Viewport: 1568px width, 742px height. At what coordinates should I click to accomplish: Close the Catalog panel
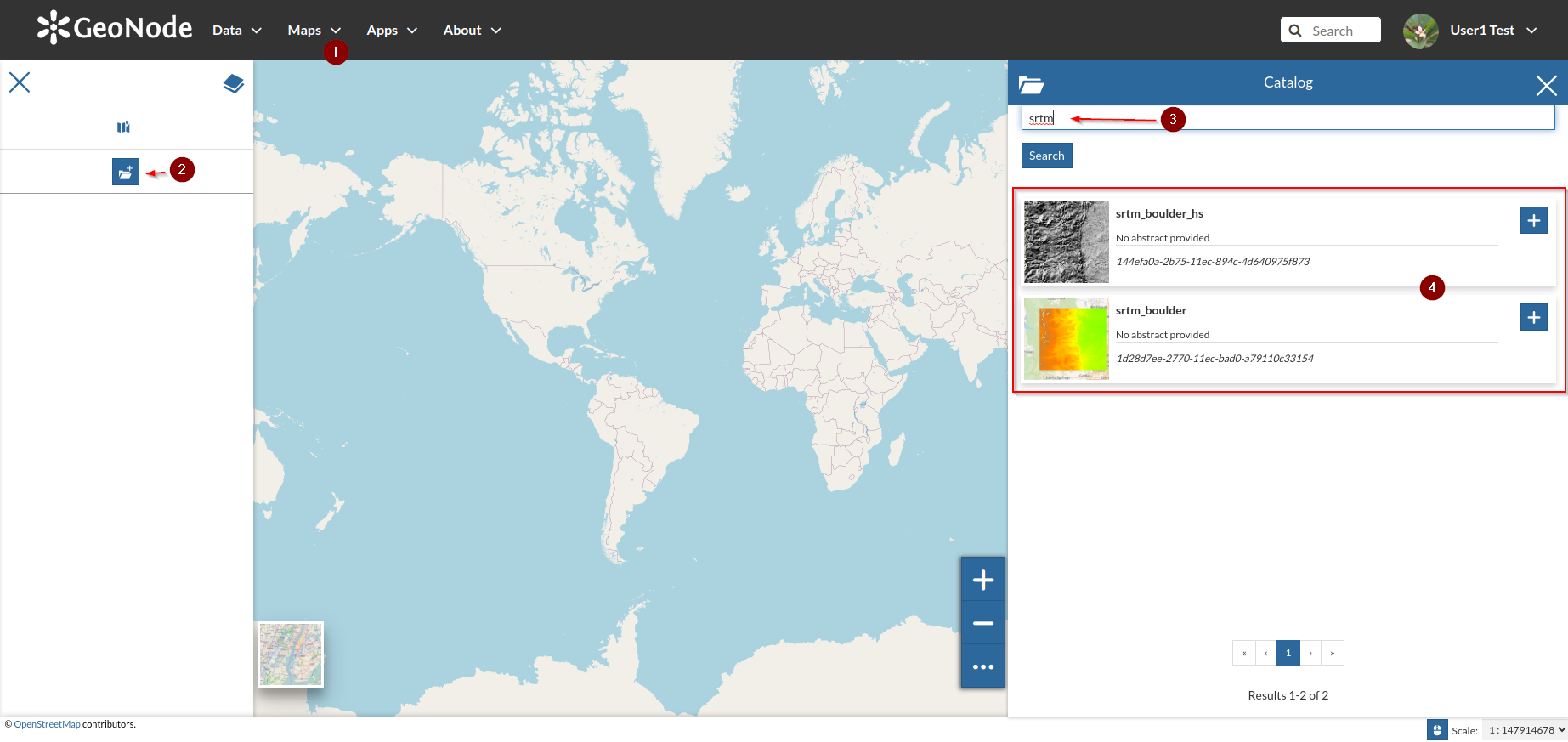[1547, 85]
